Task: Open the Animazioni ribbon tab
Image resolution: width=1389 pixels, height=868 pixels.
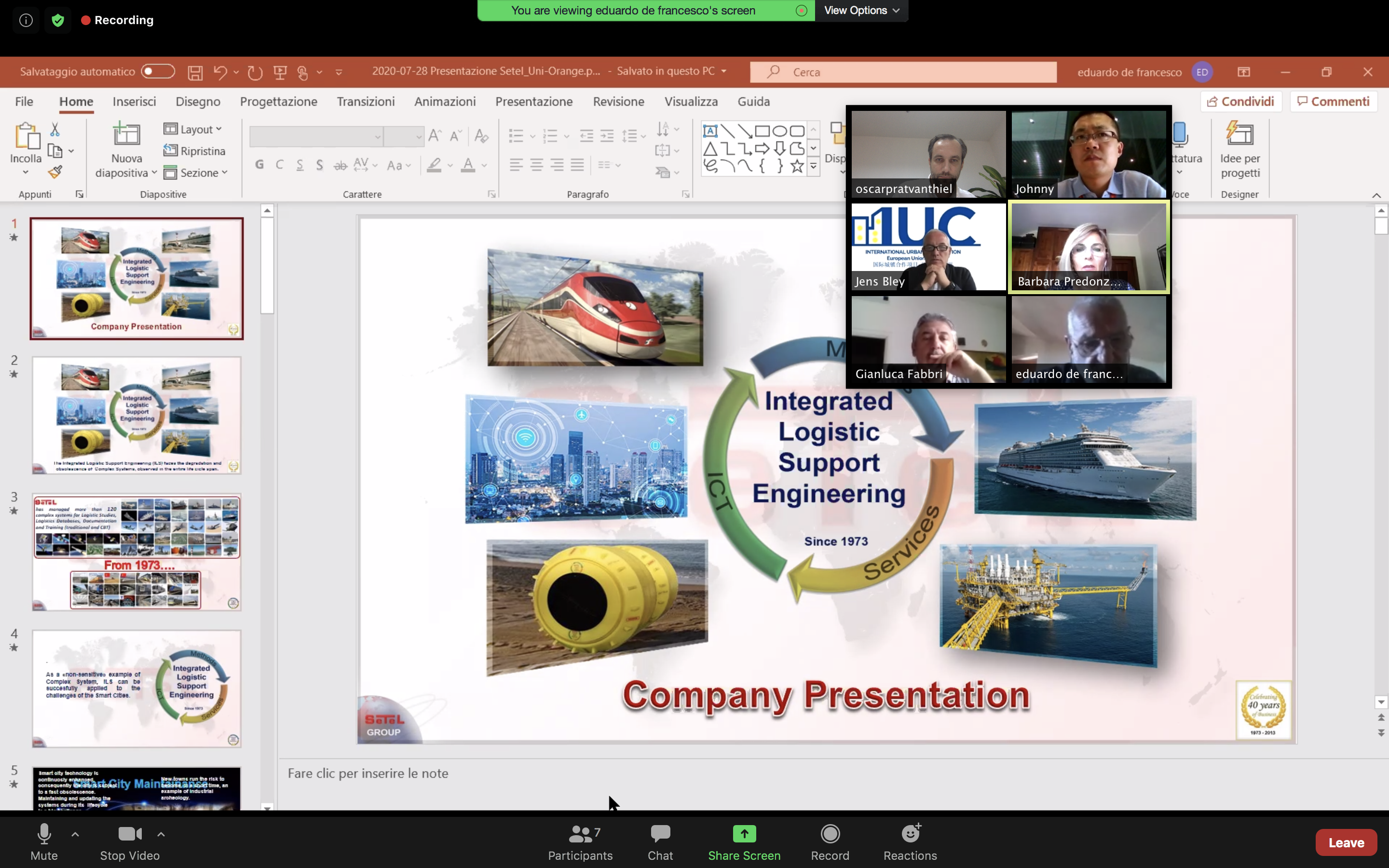Action: [445, 102]
